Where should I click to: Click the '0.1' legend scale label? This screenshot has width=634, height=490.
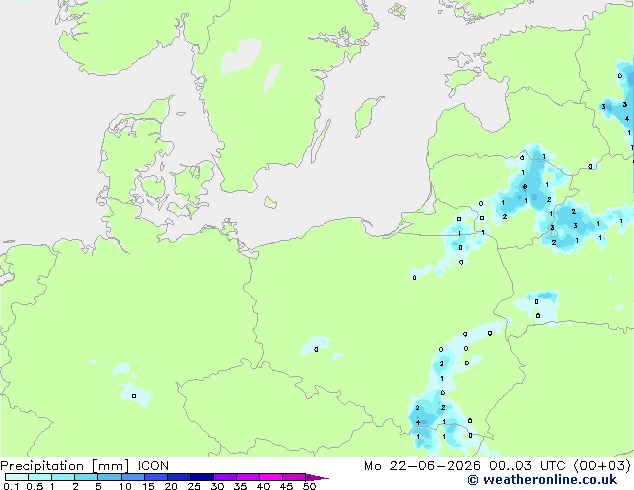point(11,486)
